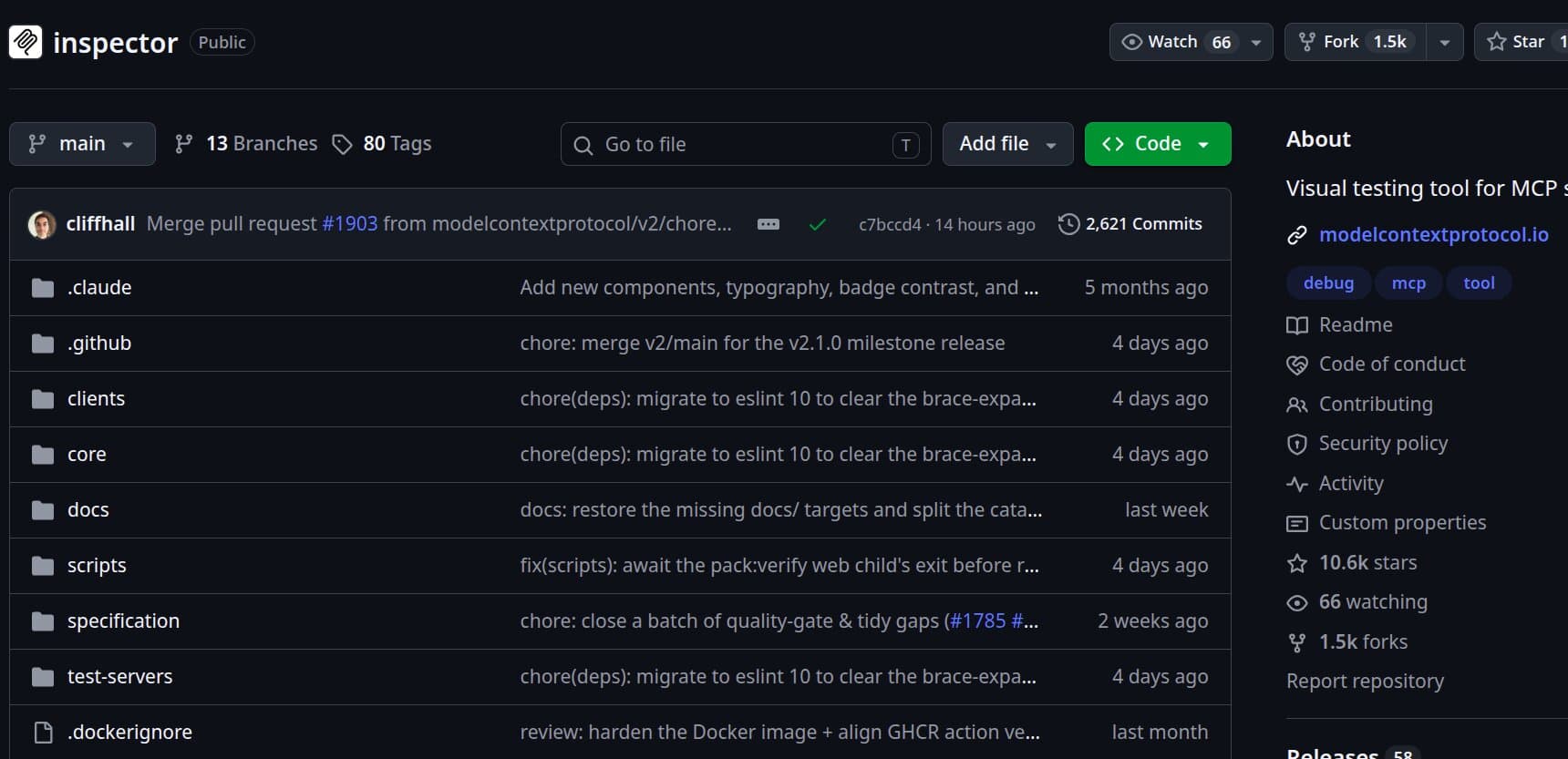This screenshot has width=1568, height=759.
Task: Click the .dockerignore file icon
Action: pyautogui.click(x=43, y=733)
